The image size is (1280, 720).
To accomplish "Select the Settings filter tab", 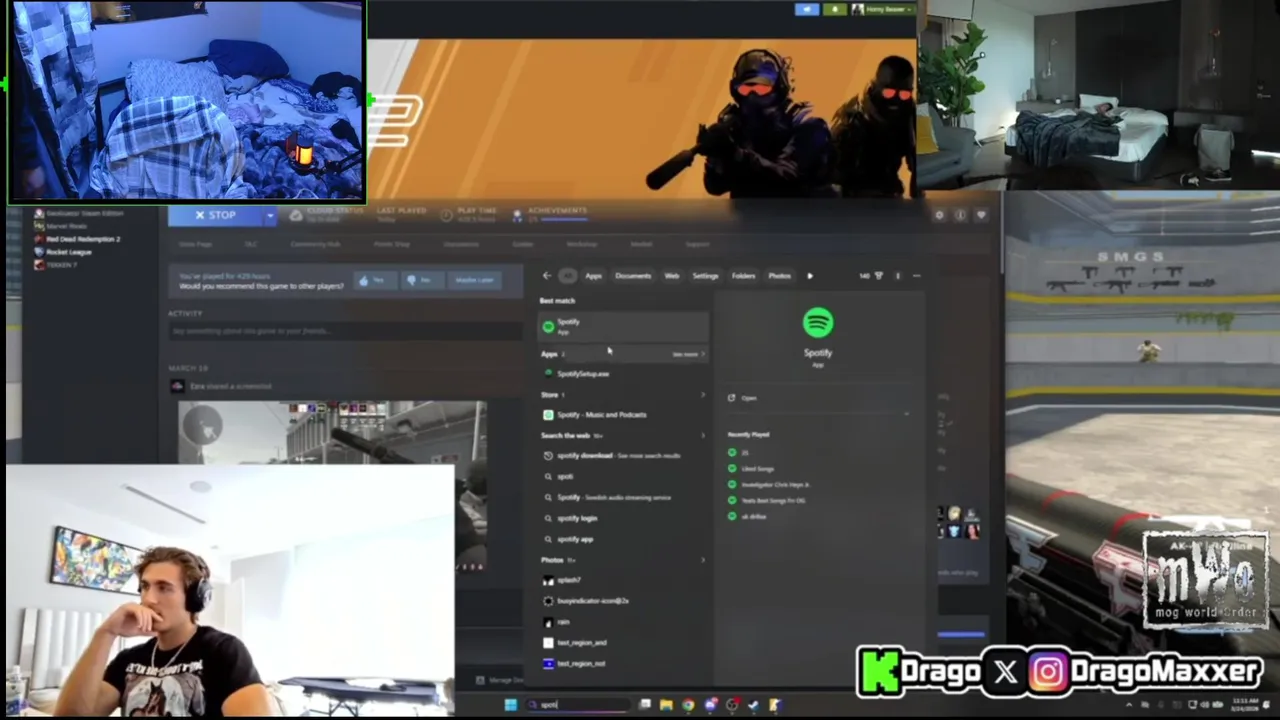I will pyautogui.click(x=705, y=276).
